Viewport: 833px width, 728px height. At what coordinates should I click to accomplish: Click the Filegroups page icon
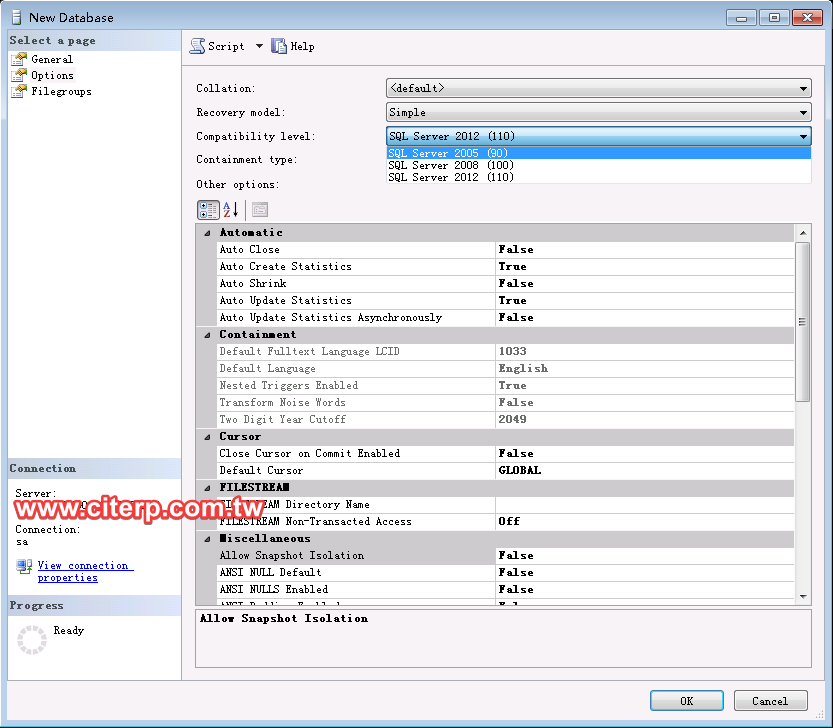pos(19,91)
